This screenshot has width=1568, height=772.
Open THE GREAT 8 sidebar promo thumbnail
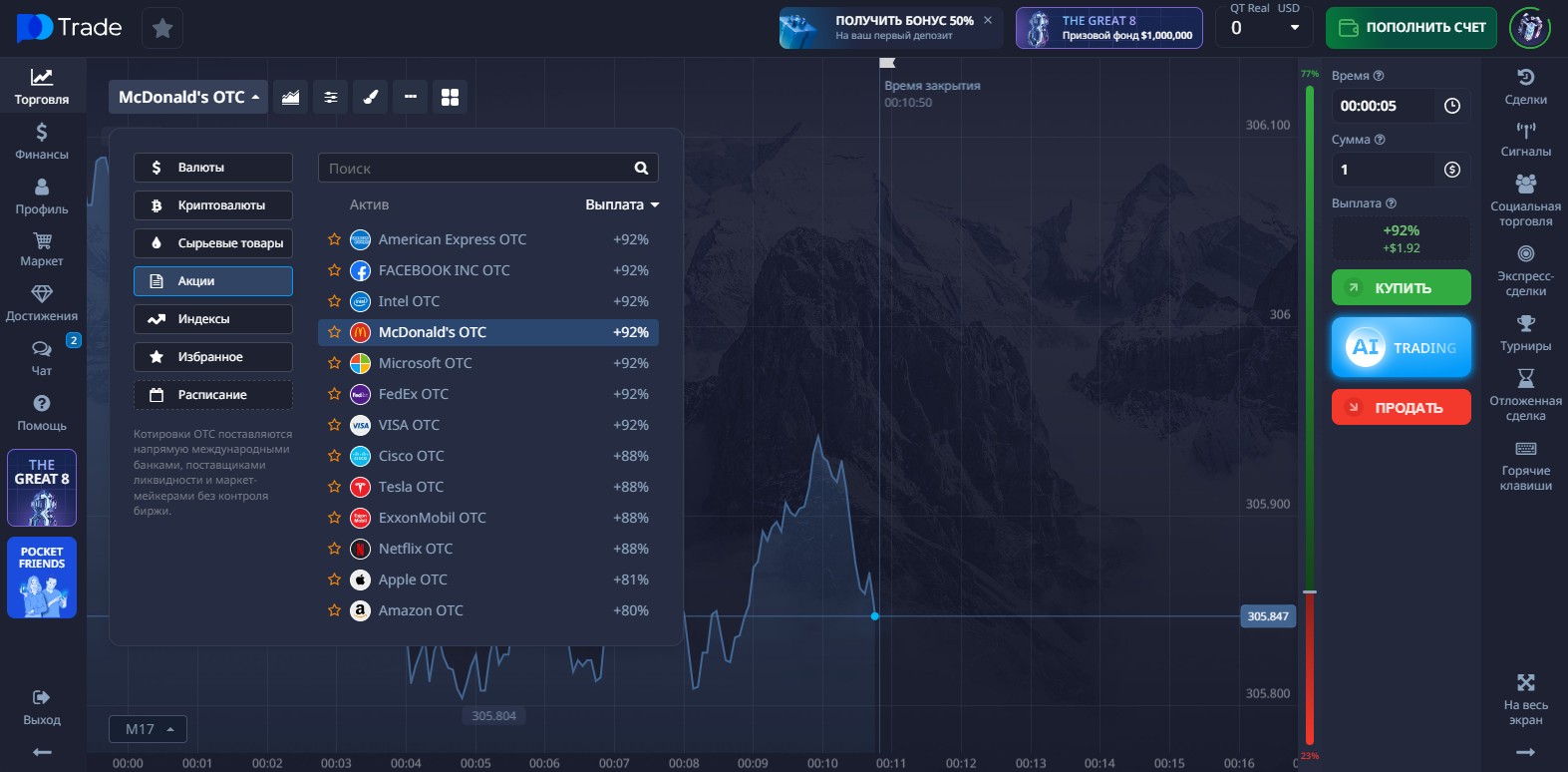coord(42,488)
